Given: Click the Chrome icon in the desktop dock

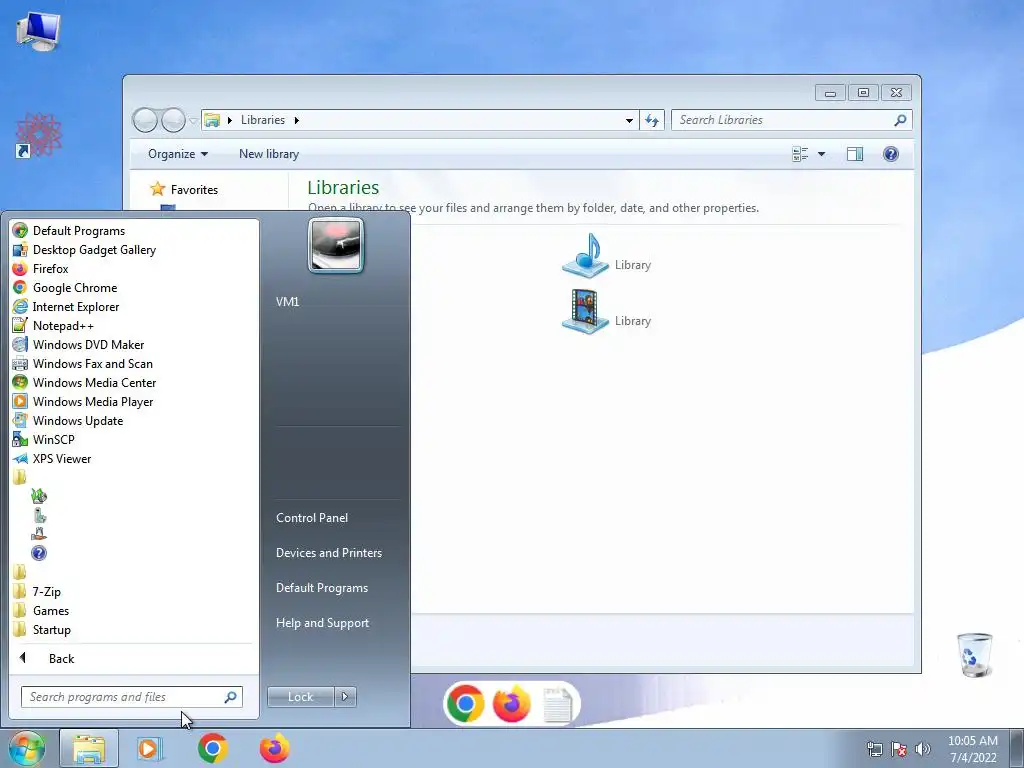Looking at the screenshot, I should coord(466,703).
